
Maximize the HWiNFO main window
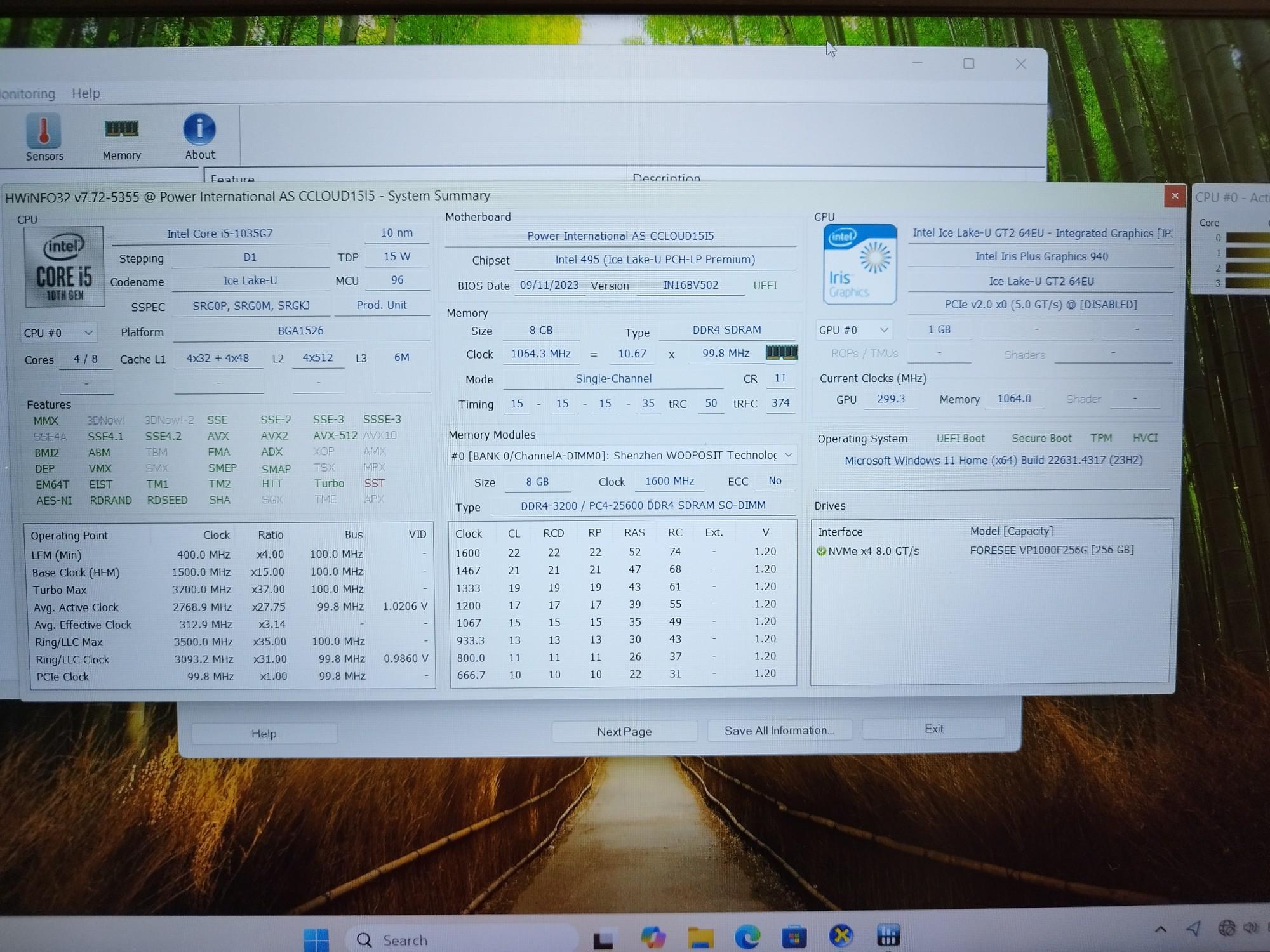point(968,63)
